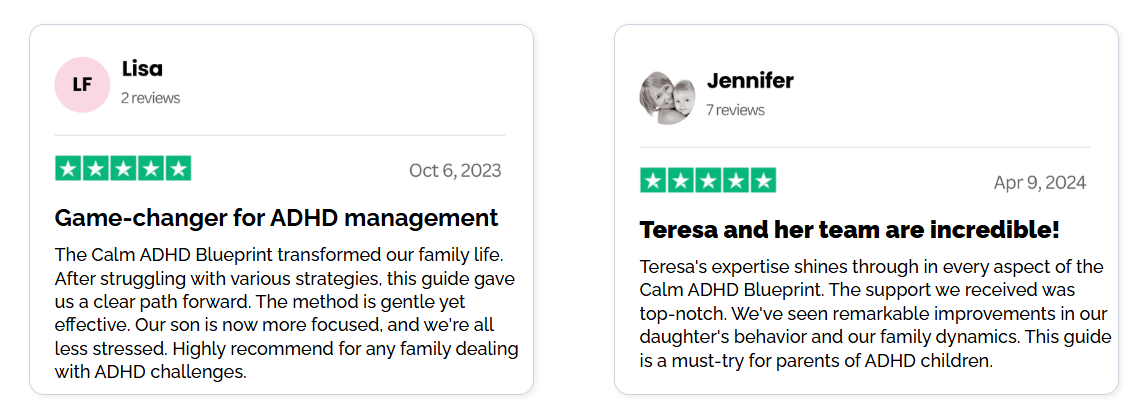Click third star in Lisa's rating

123,169
